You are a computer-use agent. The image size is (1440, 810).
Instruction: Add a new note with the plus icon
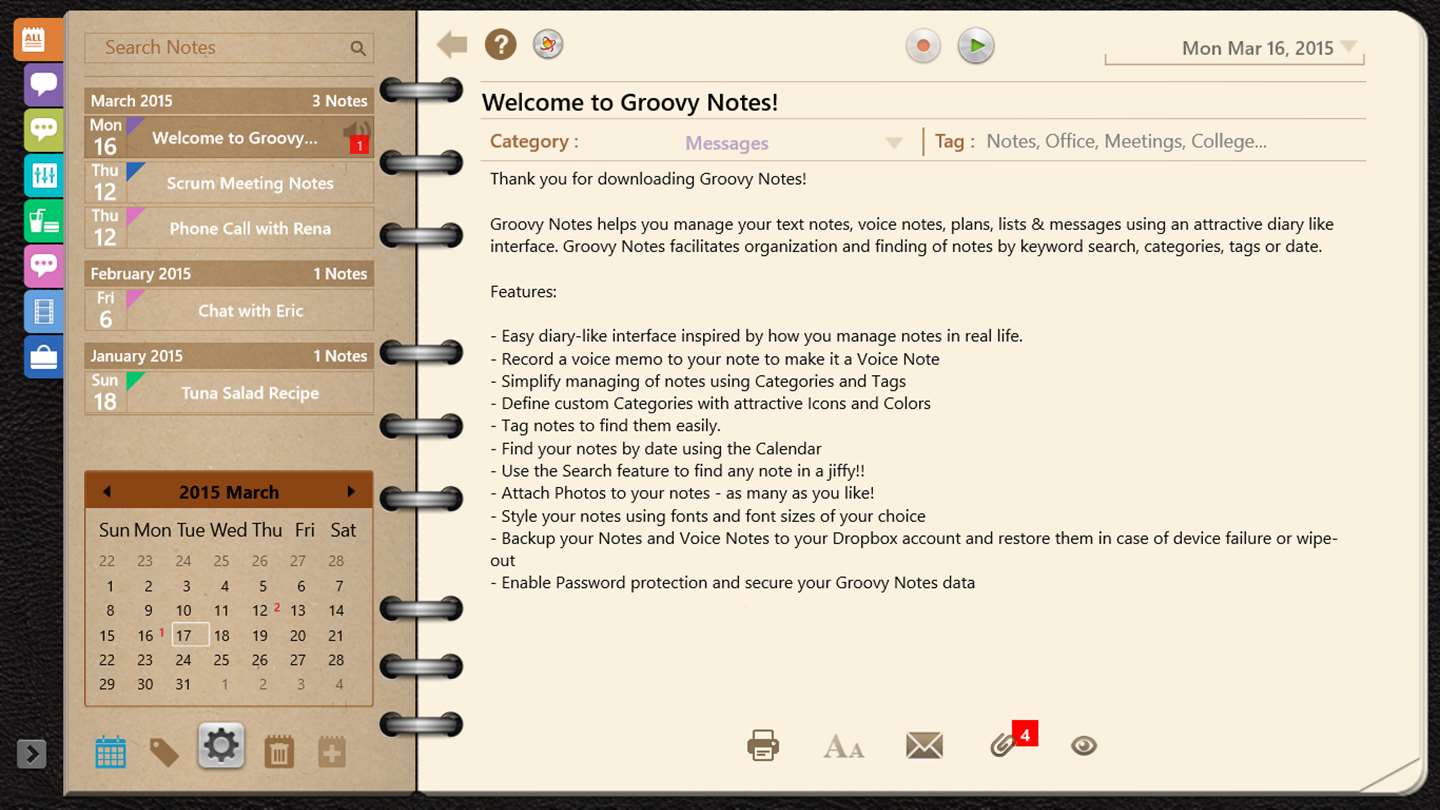pyautogui.click(x=332, y=752)
